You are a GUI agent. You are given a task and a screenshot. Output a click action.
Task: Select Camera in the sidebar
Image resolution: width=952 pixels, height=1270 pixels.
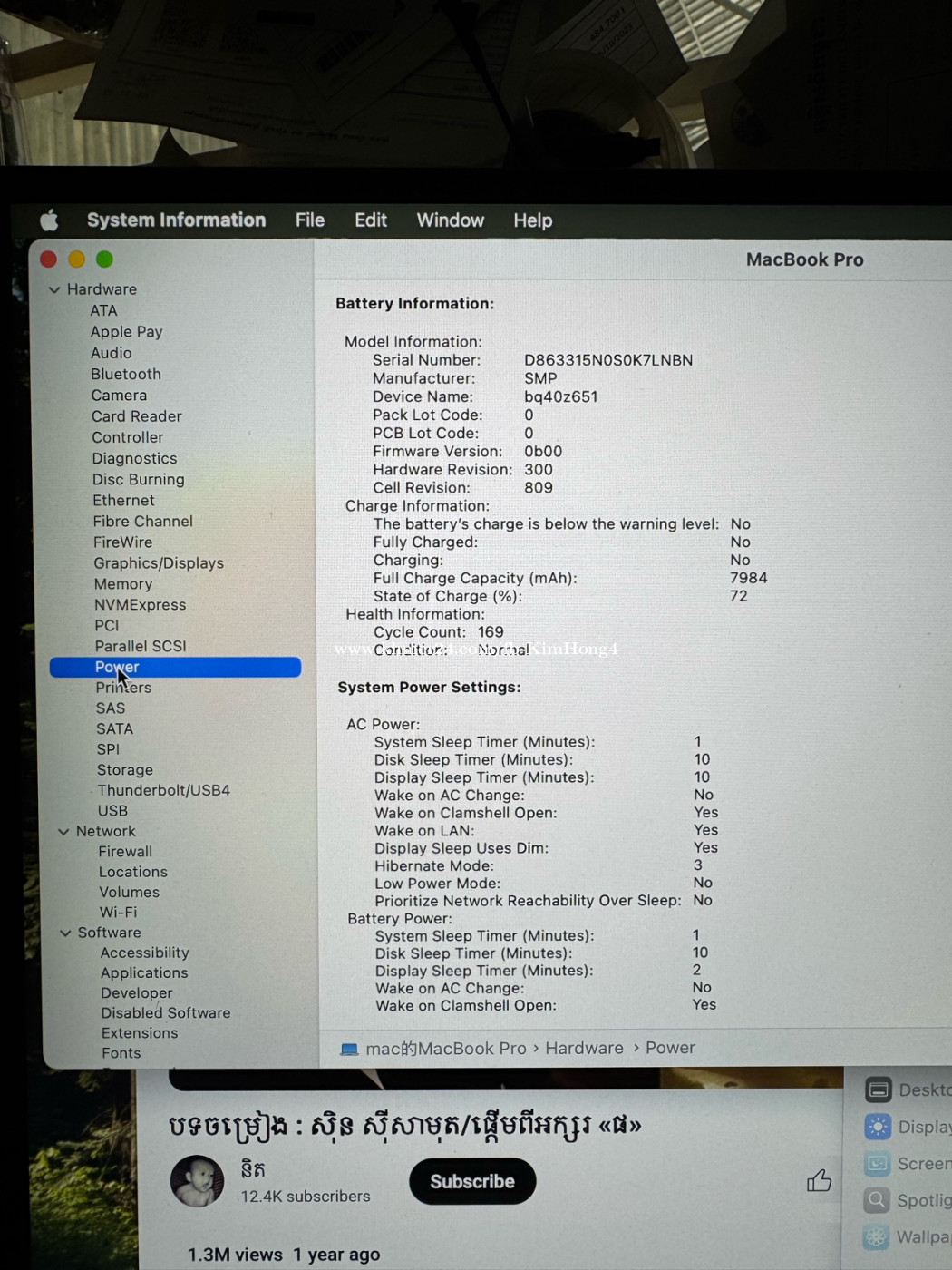coord(119,396)
